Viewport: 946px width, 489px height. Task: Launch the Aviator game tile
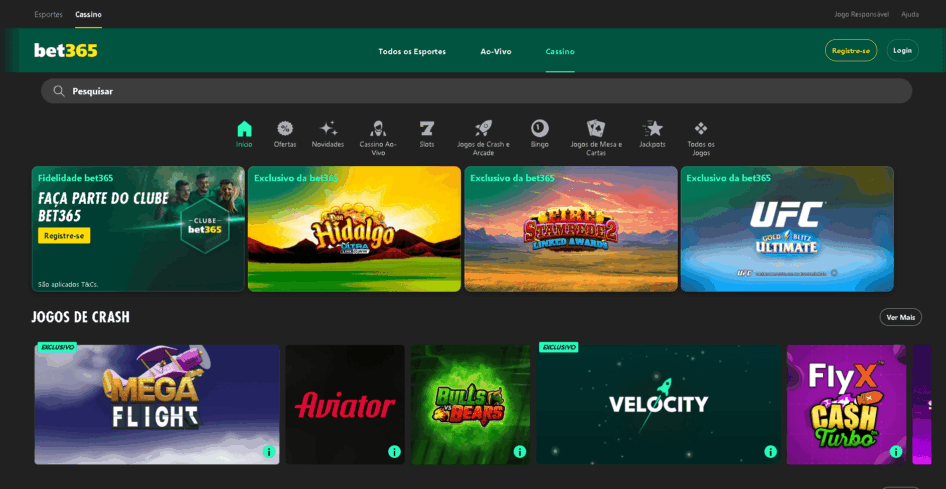tap(345, 405)
